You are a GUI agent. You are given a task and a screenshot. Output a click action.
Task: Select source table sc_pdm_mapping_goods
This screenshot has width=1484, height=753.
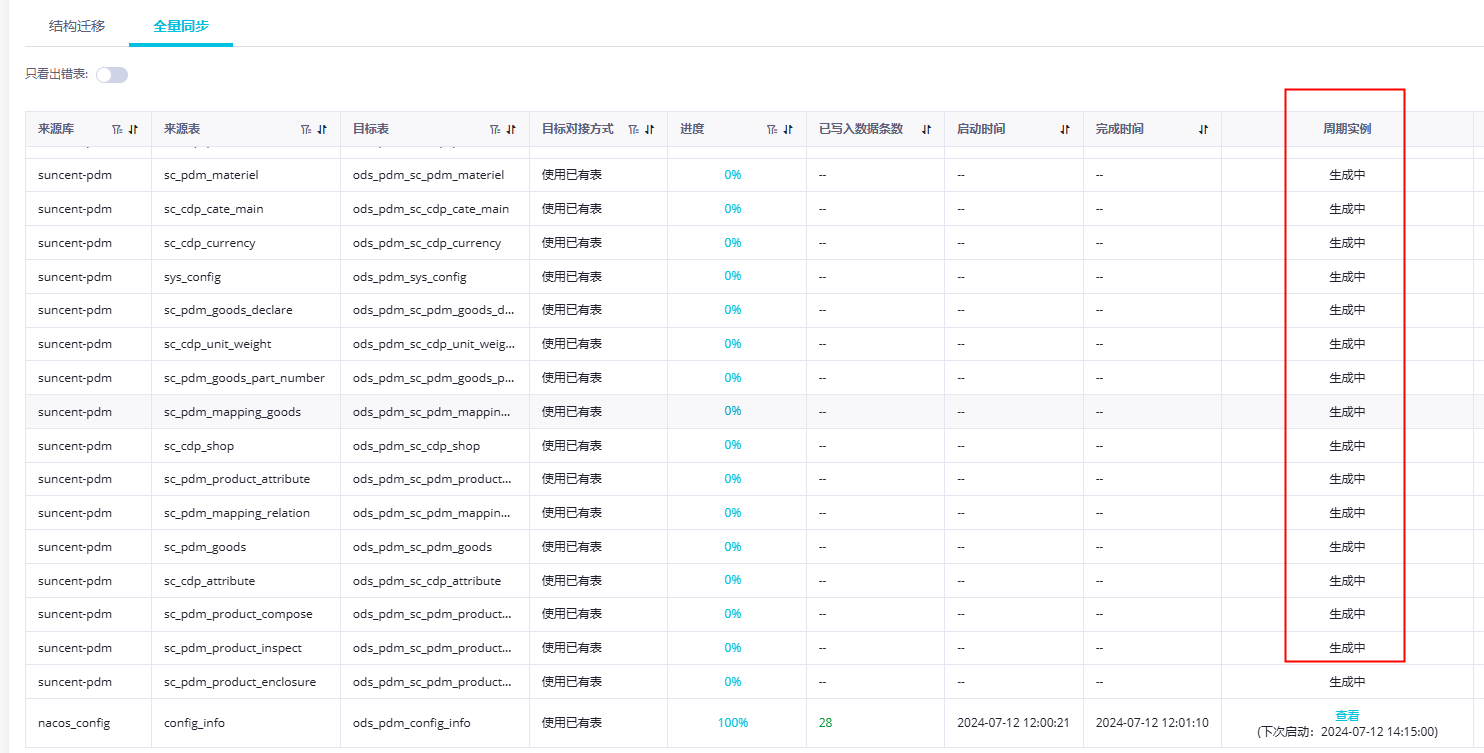tap(233, 412)
